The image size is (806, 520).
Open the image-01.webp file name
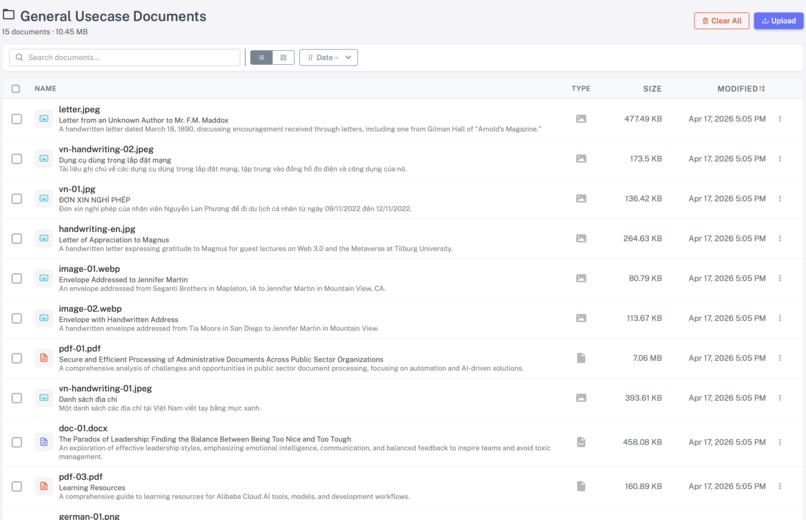click(89, 269)
